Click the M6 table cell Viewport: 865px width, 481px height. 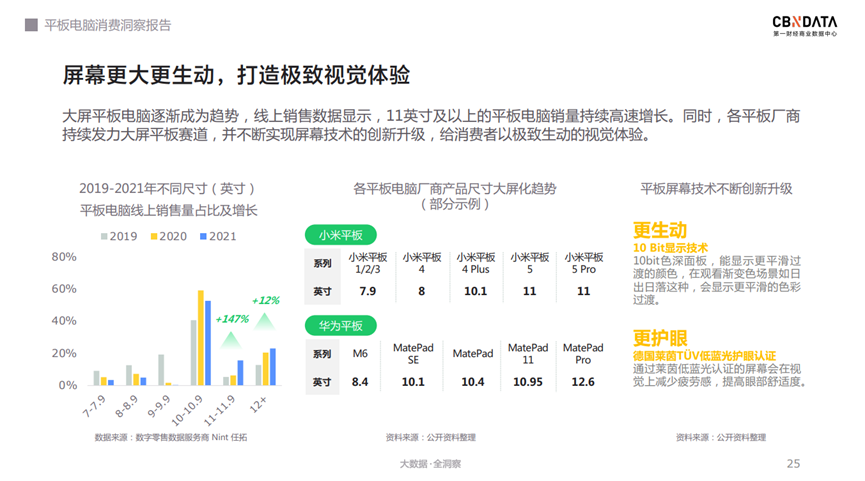point(360,354)
